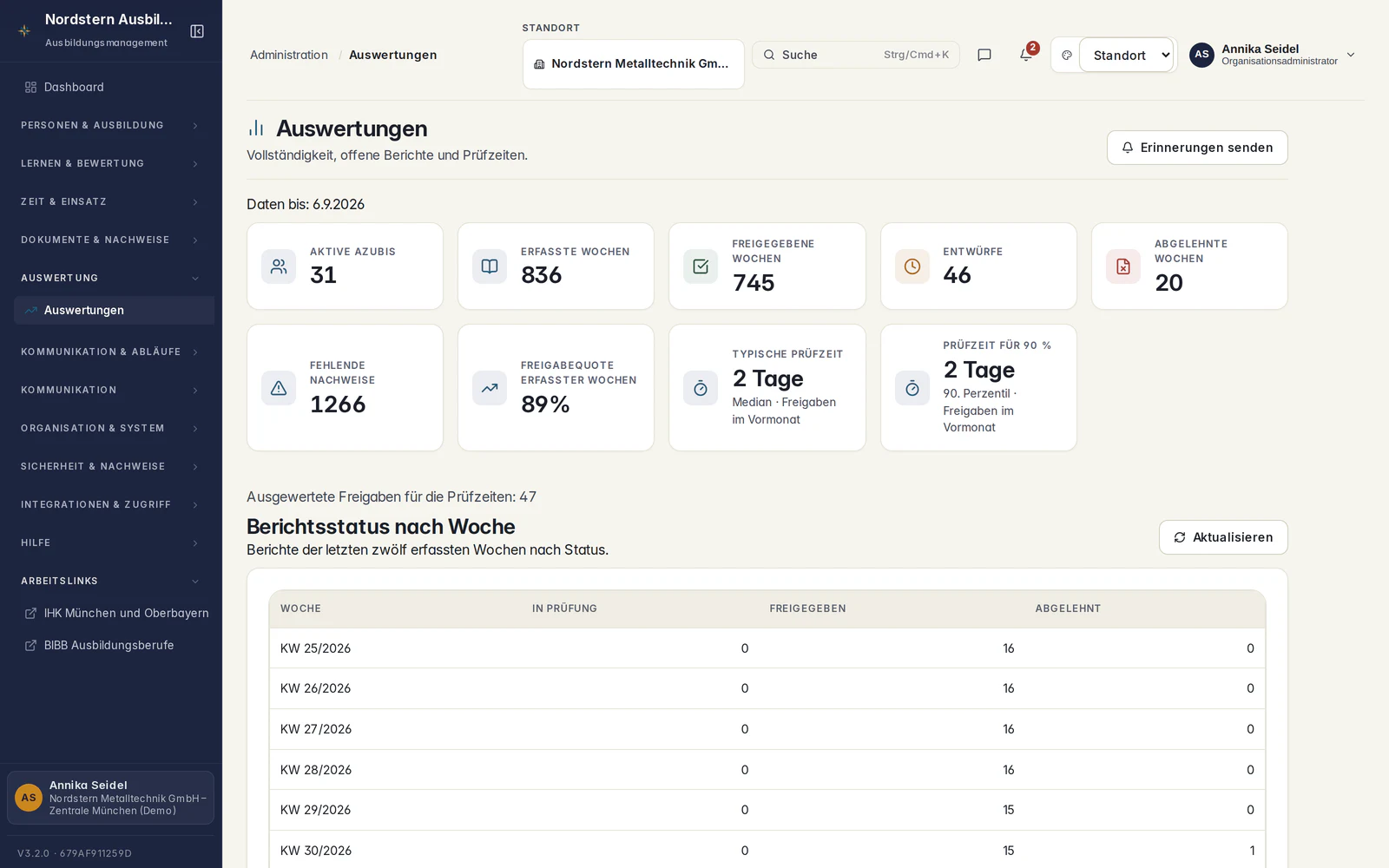Send reminders via Erinnerungen senden
This screenshot has height=868, width=1389.
(x=1197, y=148)
